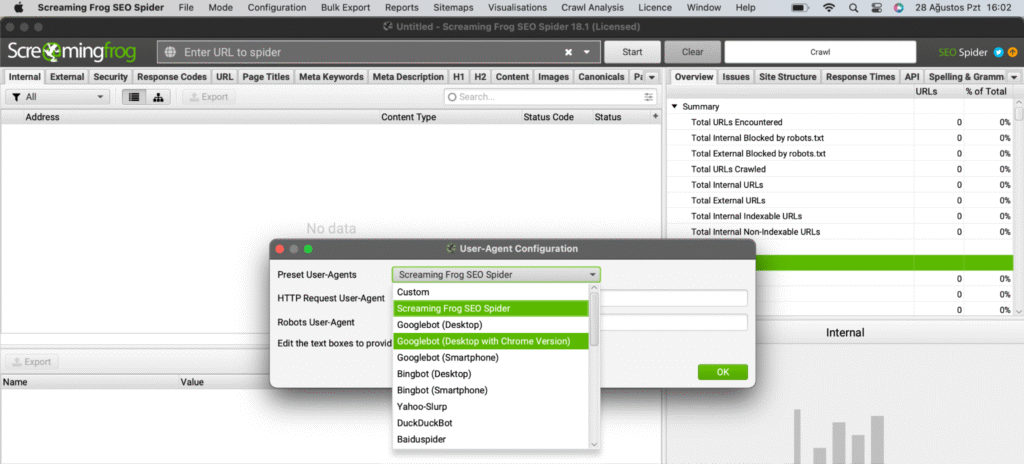Open the All filter dropdown

(x=57, y=97)
